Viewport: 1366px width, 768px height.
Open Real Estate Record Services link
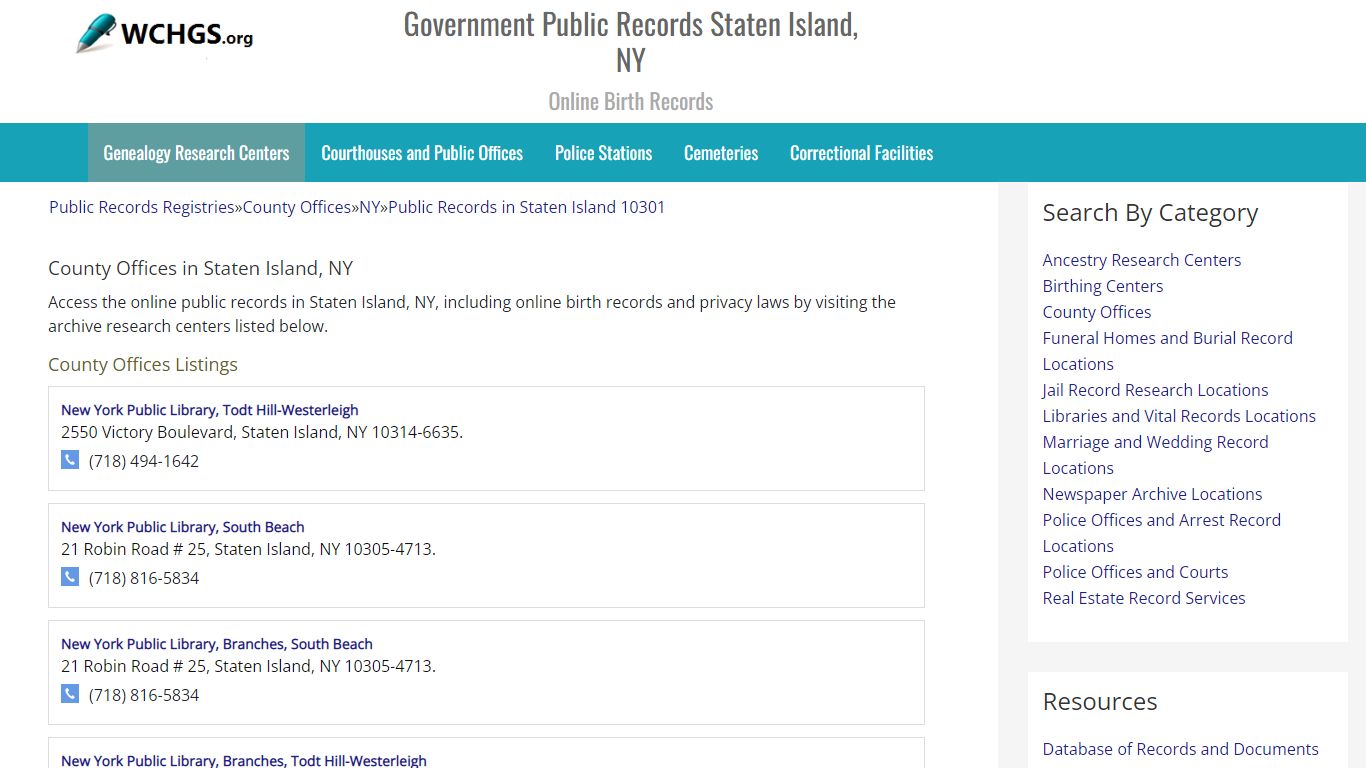click(1144, 598)
